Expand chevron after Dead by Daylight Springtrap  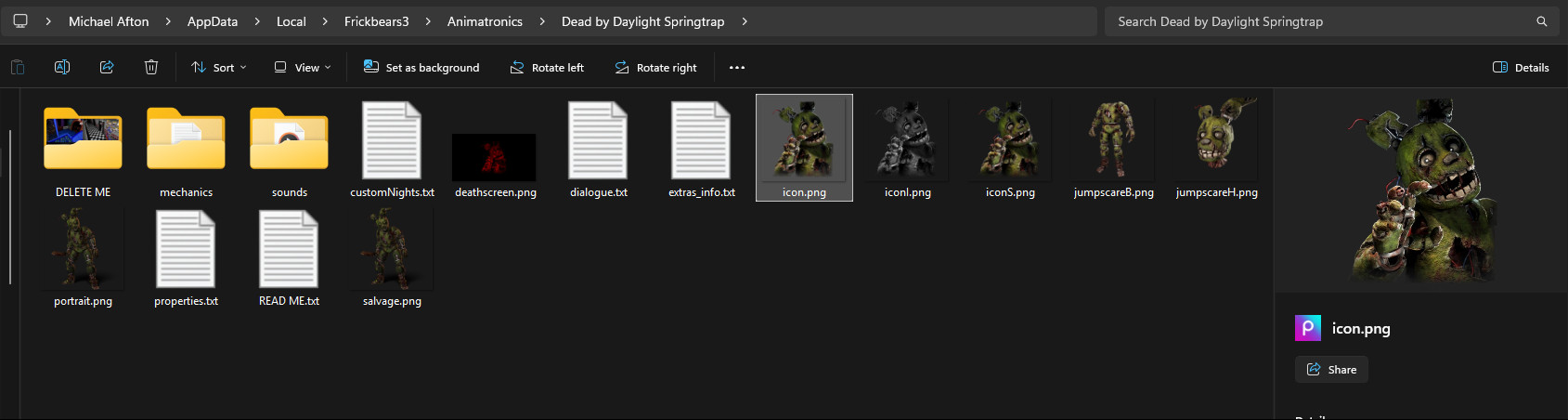pos(745,21)
